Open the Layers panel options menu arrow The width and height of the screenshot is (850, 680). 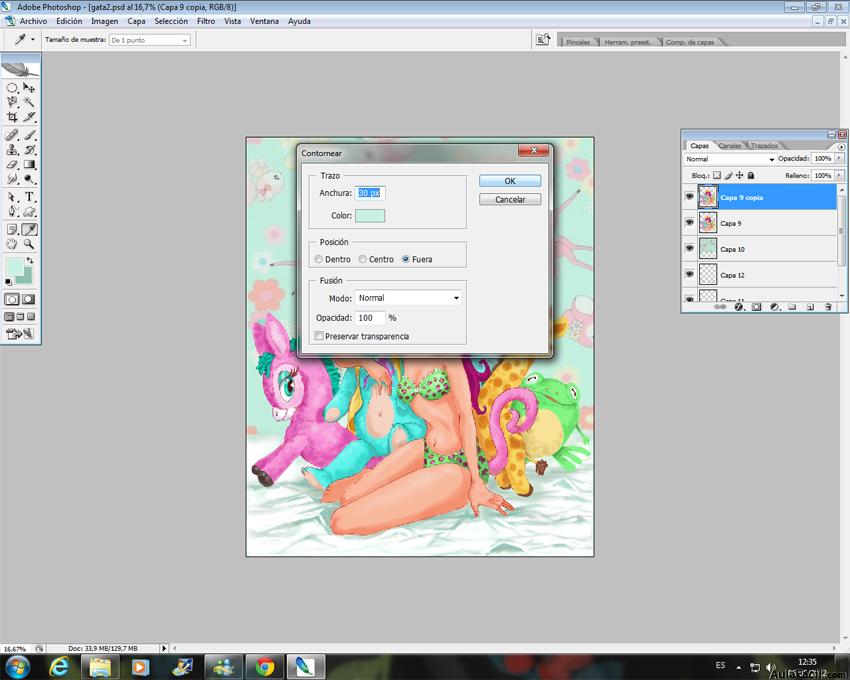(841, 146)
